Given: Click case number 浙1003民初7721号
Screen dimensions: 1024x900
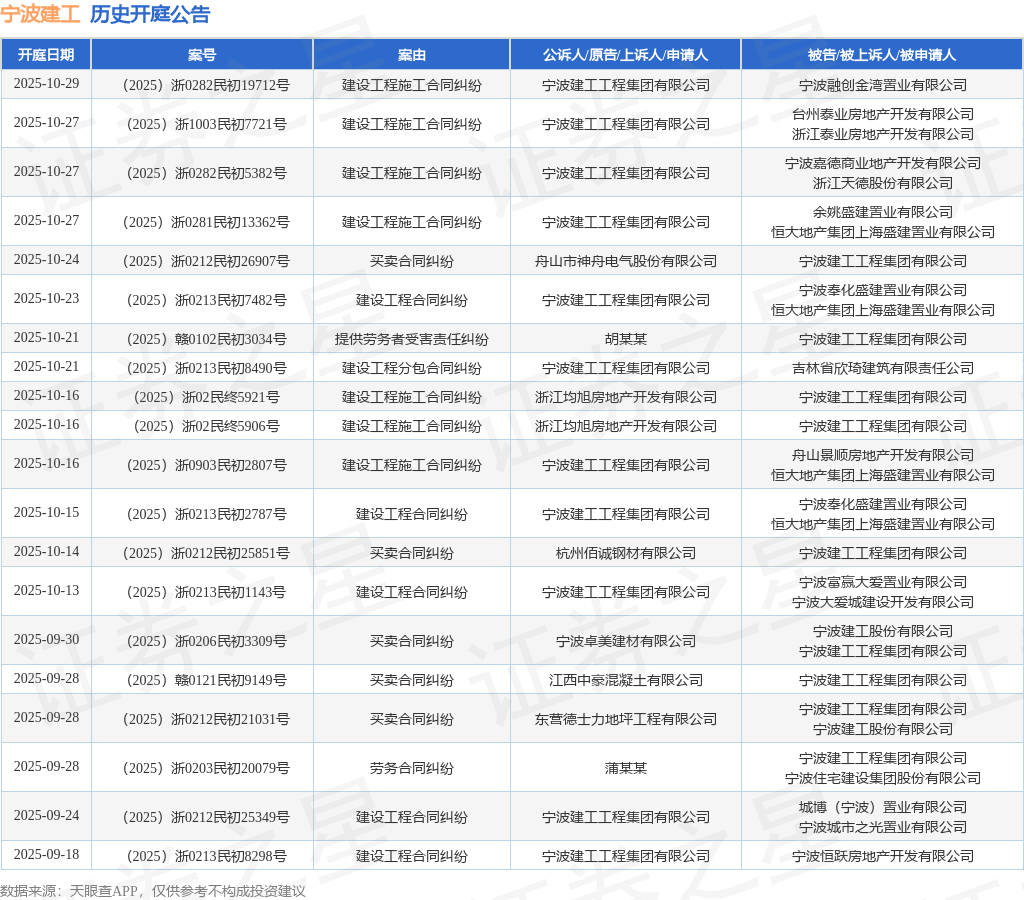Looking at the screenshot, I should coord(206,124).
